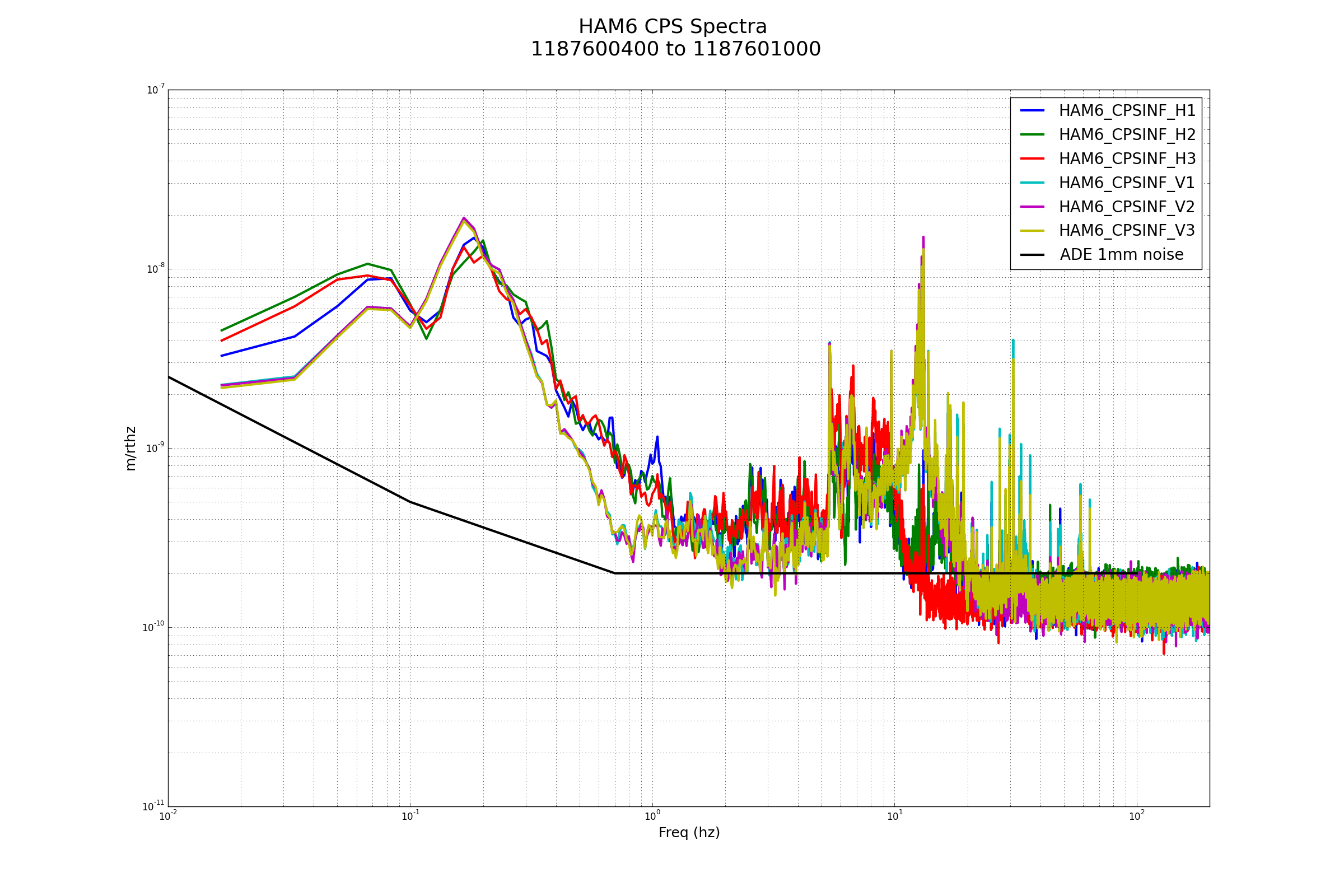1344x896 pixels.
Task: Click the HAM6_CPSINF_H1 legend label
Action: pos(1127,111)
